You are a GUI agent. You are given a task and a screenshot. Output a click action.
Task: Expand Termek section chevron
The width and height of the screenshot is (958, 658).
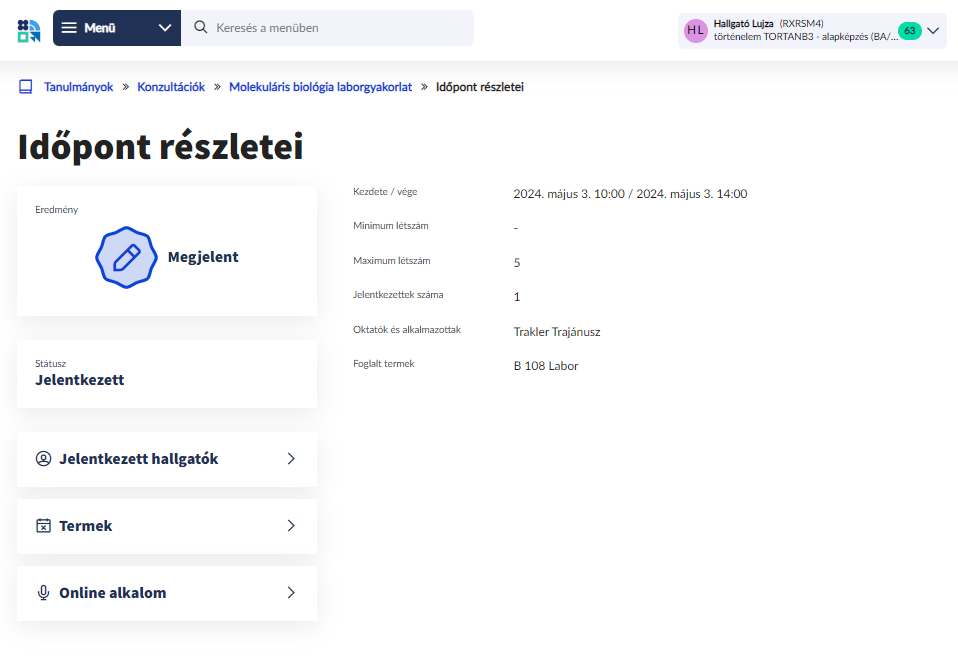(x=291, y=526)
